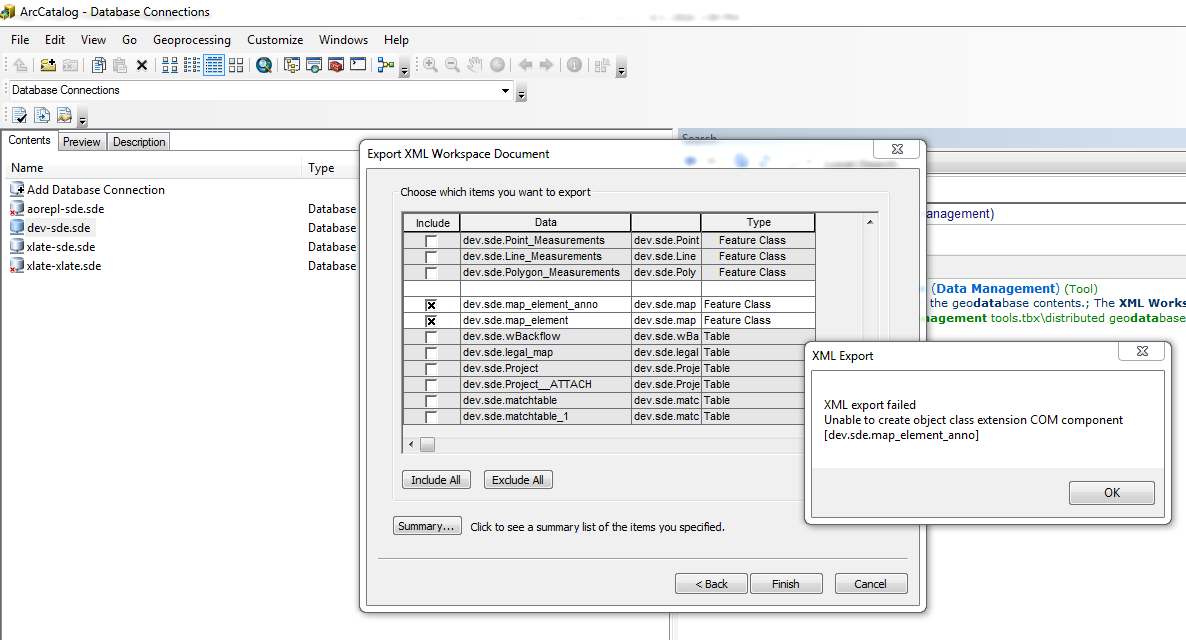Open the Edit menu

[x=54, y=39]
